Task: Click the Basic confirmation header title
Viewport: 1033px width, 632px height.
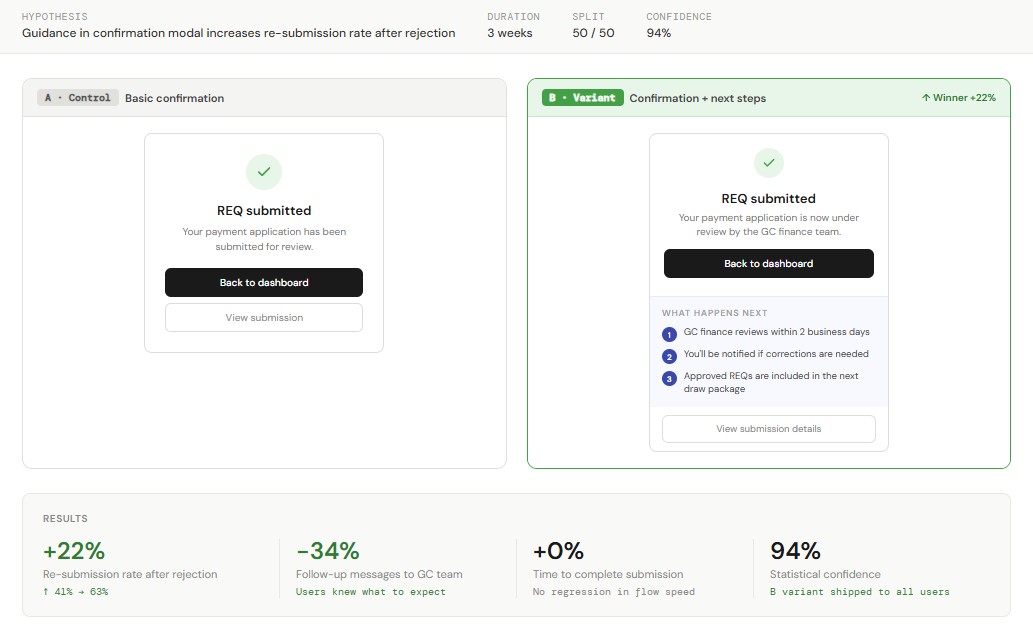Action: (175, 98)
